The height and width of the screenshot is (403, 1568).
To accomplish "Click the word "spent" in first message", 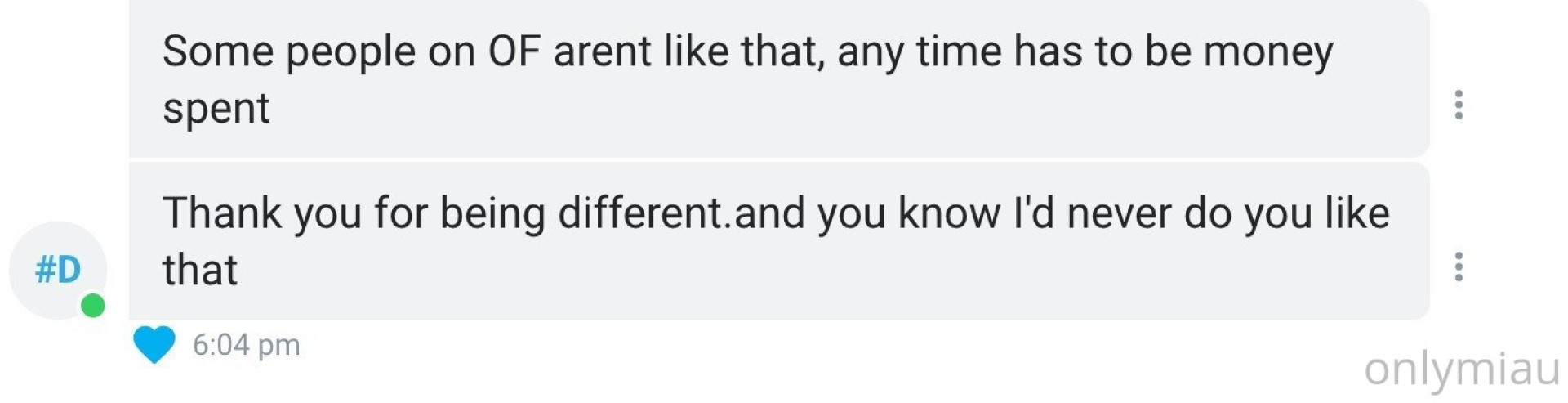I will (216, 109).
